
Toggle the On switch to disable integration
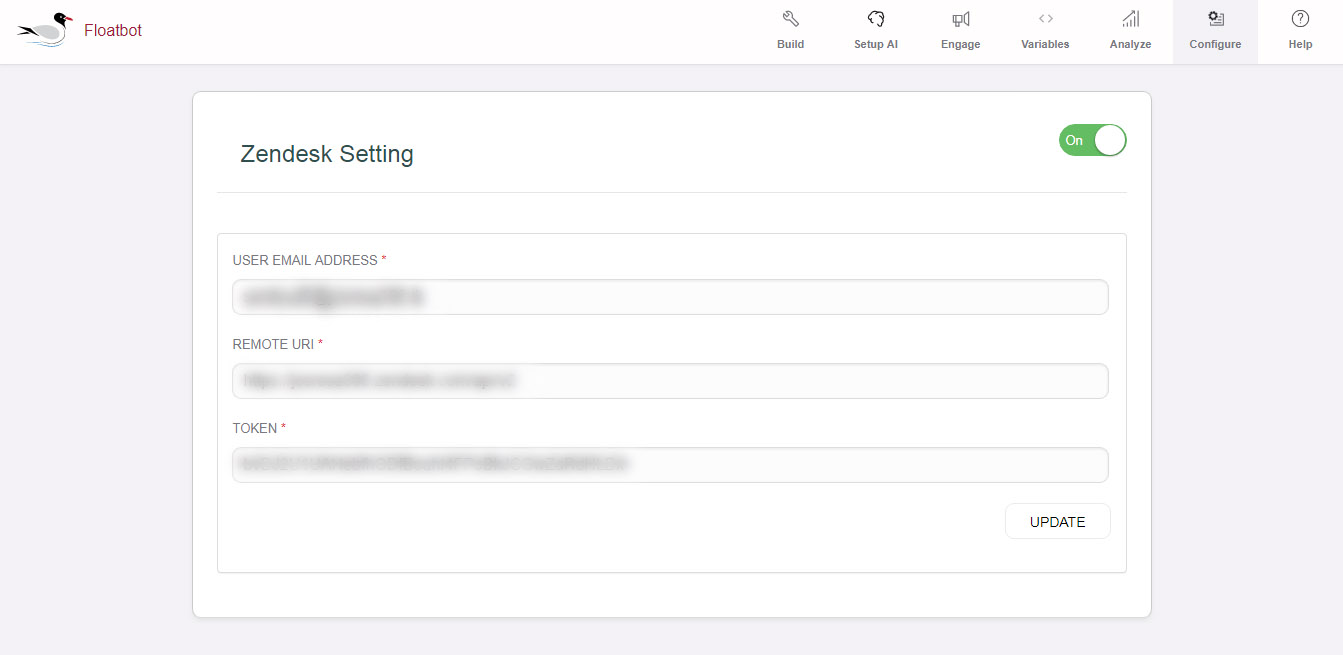click(1092, 140)
